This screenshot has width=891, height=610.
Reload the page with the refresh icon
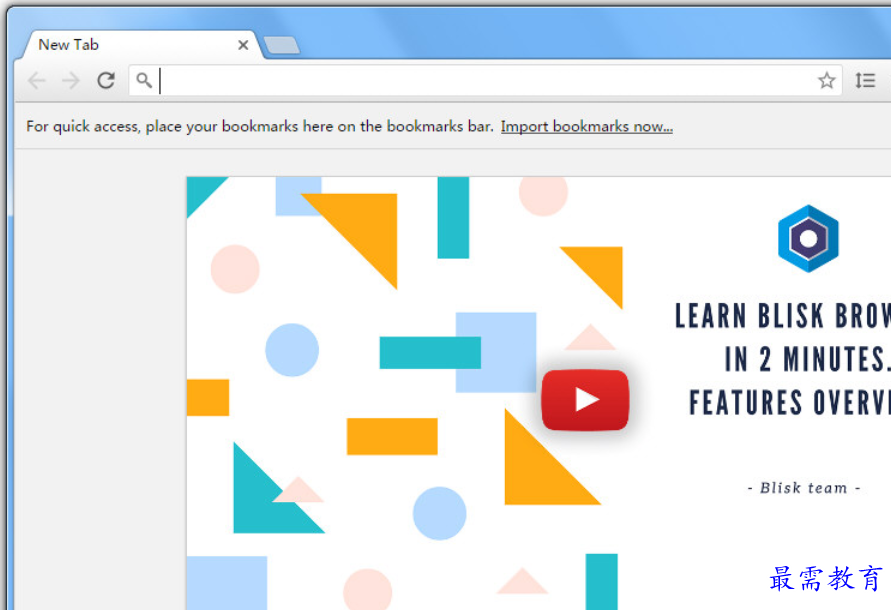pos(106,81)
